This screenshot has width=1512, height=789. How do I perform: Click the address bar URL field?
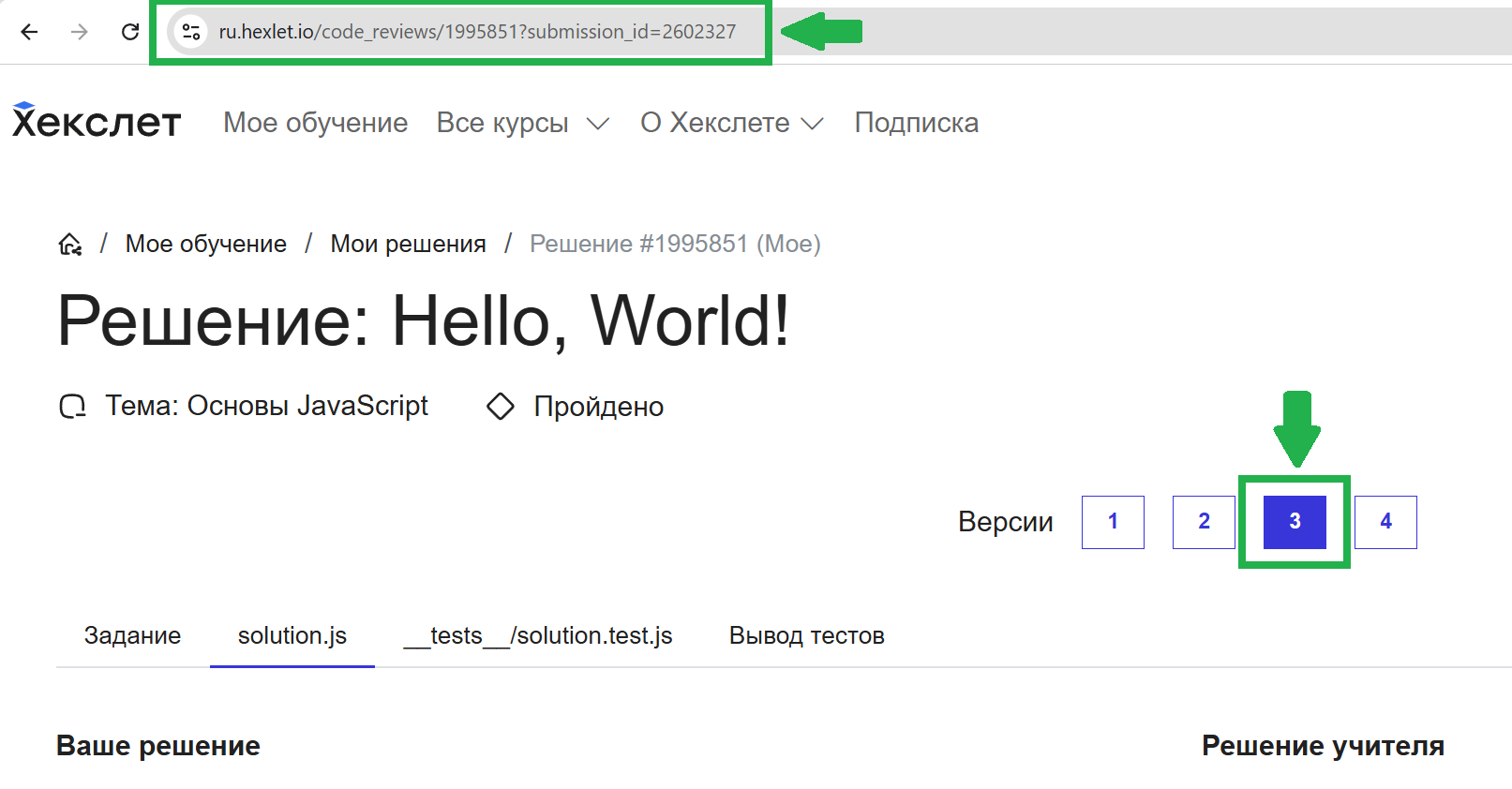[x=477, y=32]
